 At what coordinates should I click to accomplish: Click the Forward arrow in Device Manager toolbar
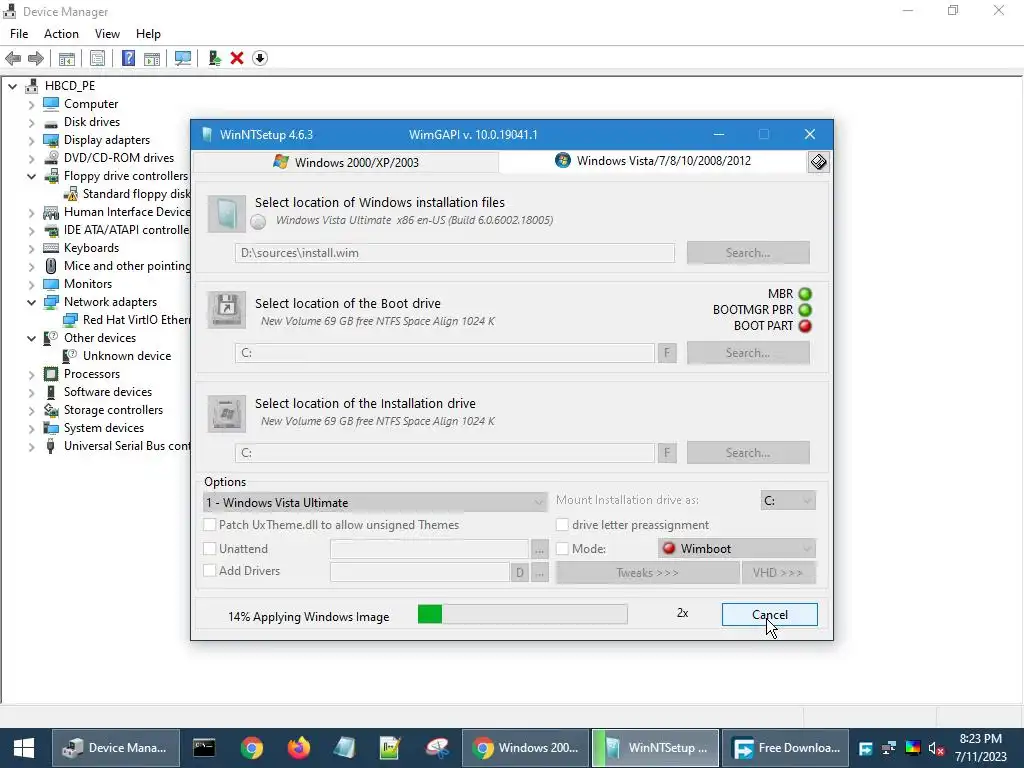tap(36, 58)
